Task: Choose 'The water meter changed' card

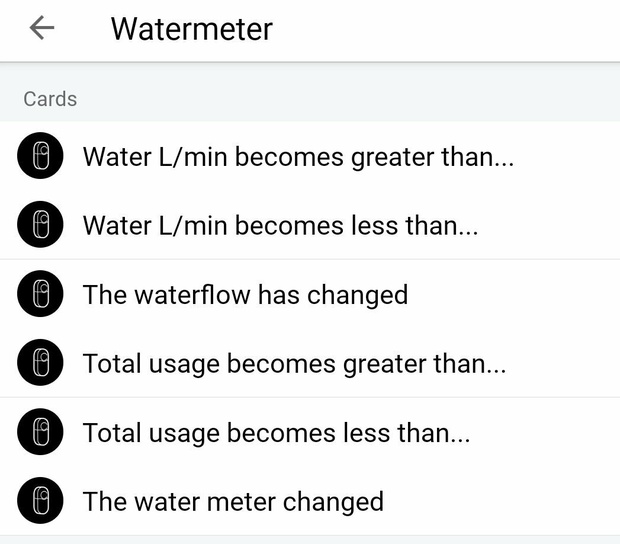Action: tap(310, 501)
